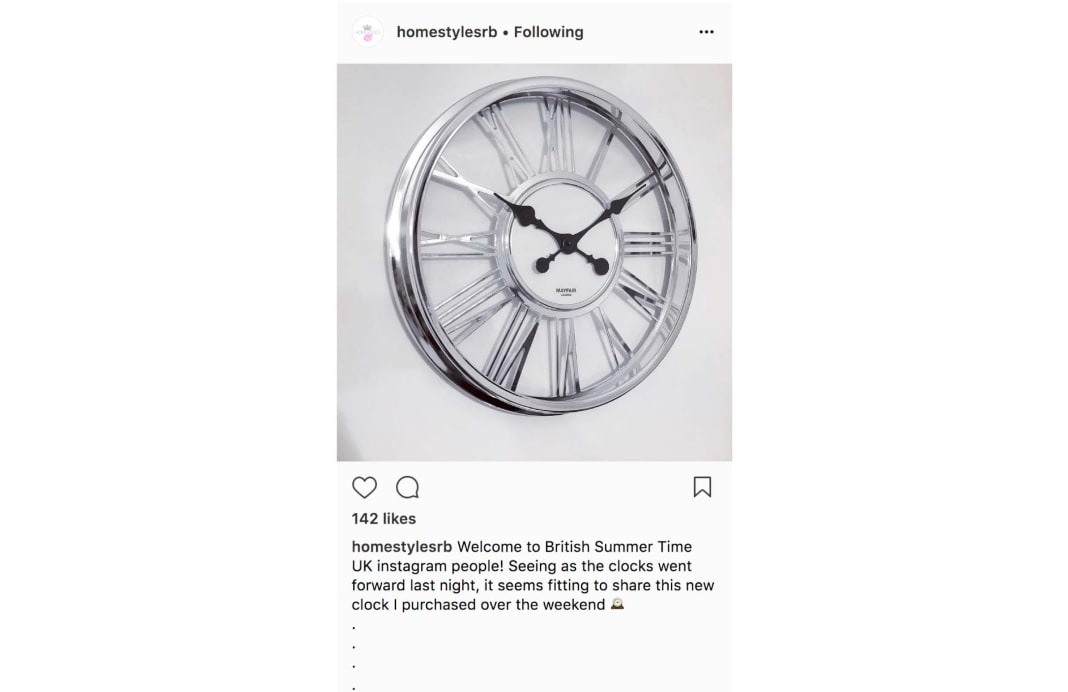
Task: Click the Roman numeral IX on the clock
Action: pyautogui.click(x=457, y=245)
